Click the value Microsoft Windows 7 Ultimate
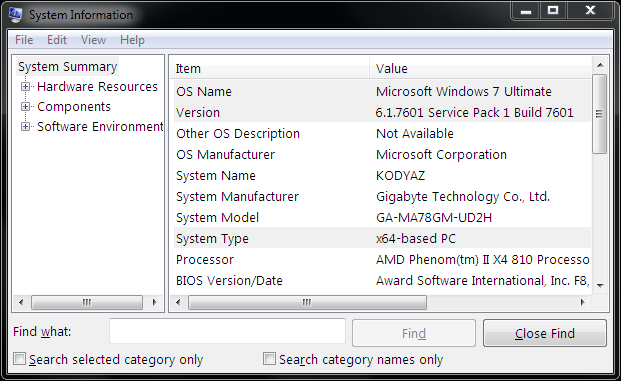The height and width of the screenshot is (381, 621). 463,91
